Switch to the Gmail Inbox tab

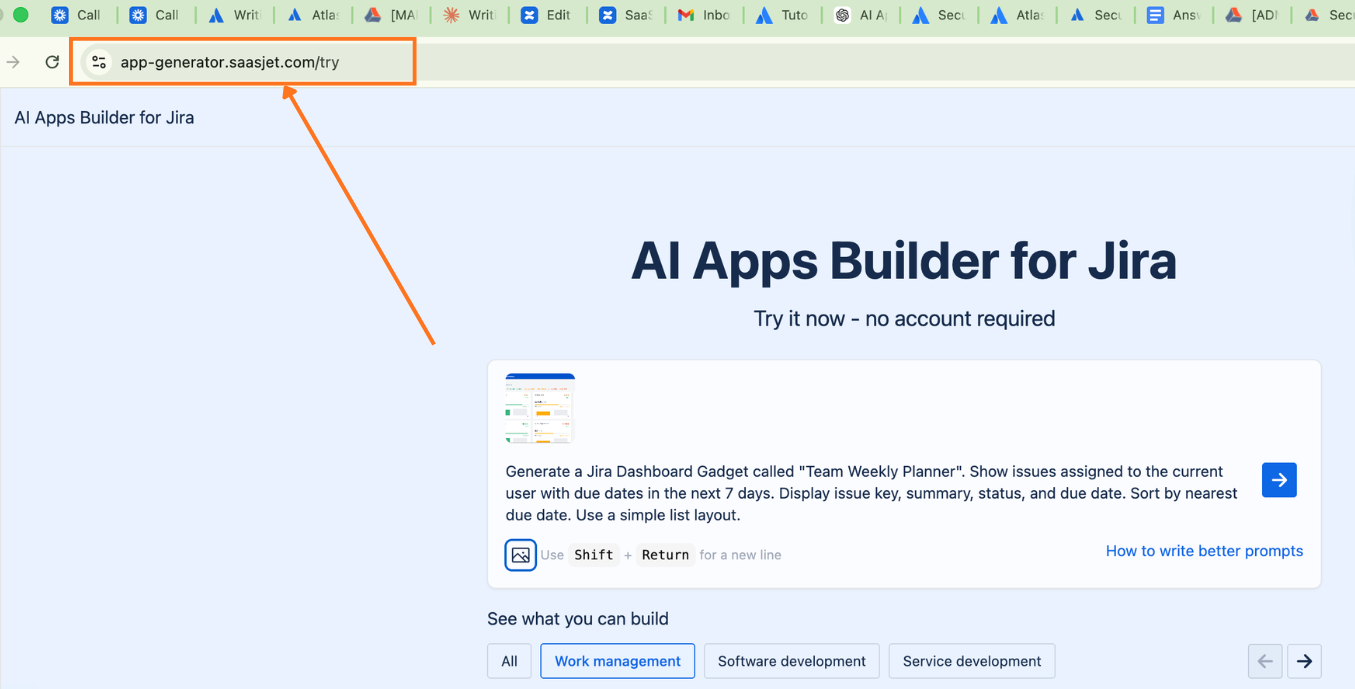704,15
